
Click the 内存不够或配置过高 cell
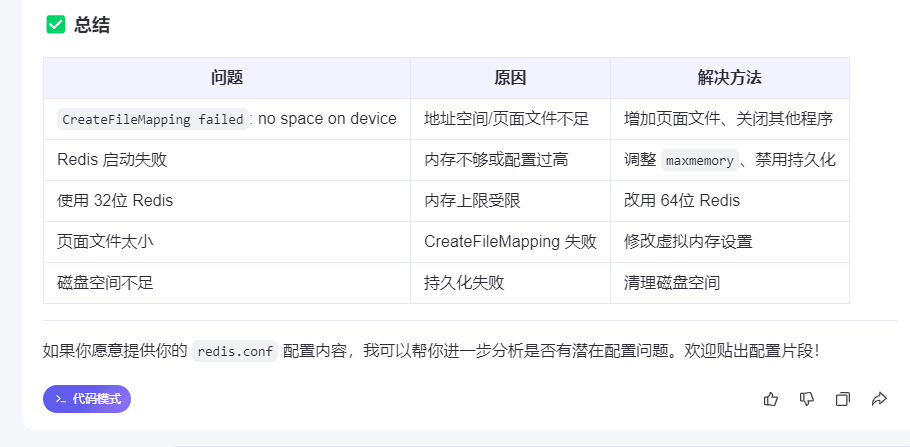click(510, 160)
